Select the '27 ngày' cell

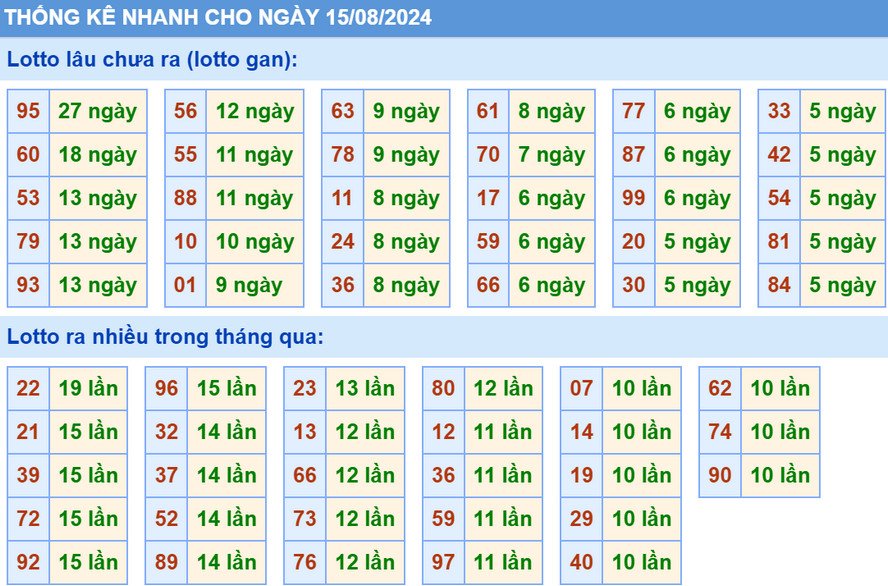click(98, 111)
